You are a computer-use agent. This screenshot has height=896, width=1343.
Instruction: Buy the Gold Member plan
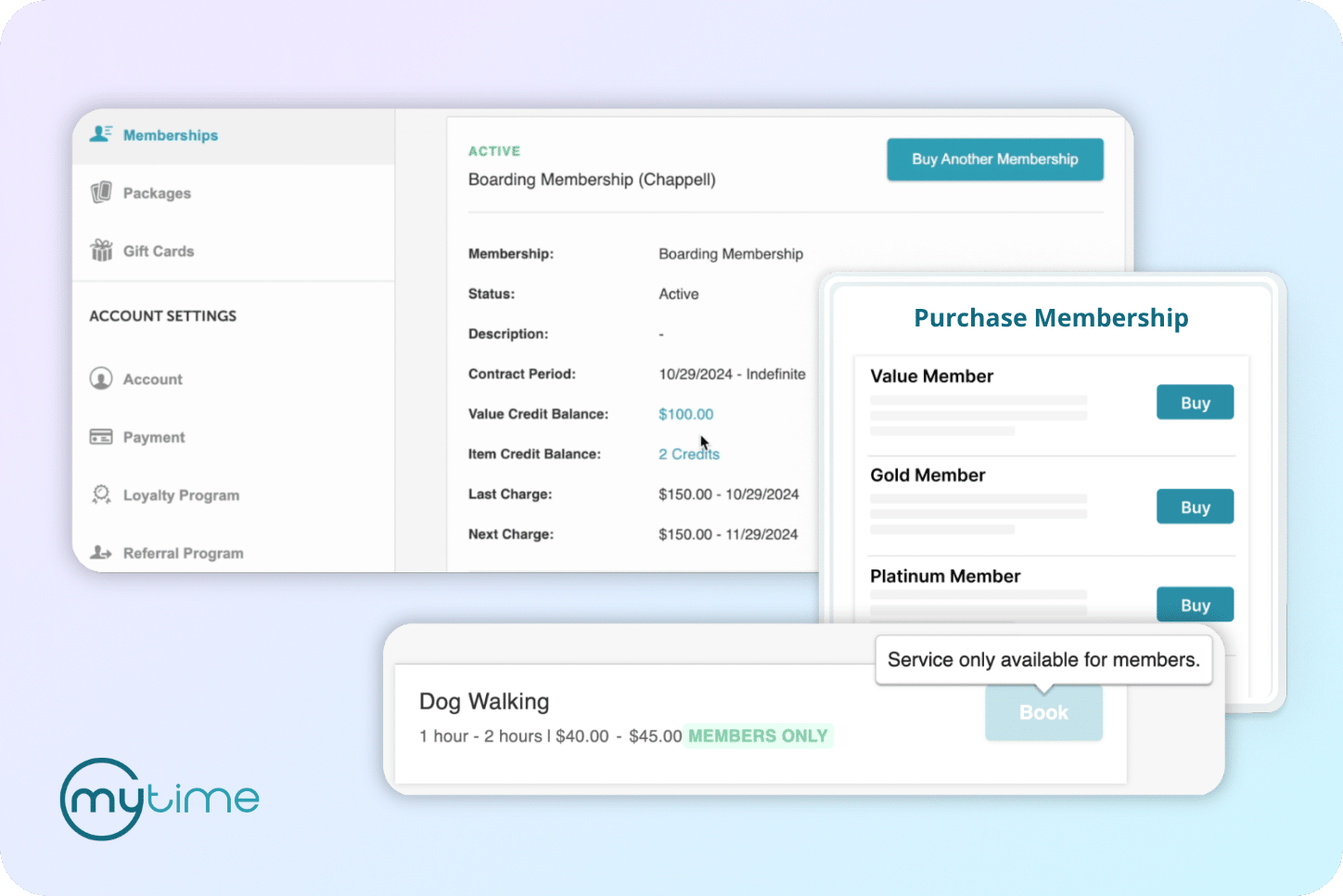pos(1195,507)
